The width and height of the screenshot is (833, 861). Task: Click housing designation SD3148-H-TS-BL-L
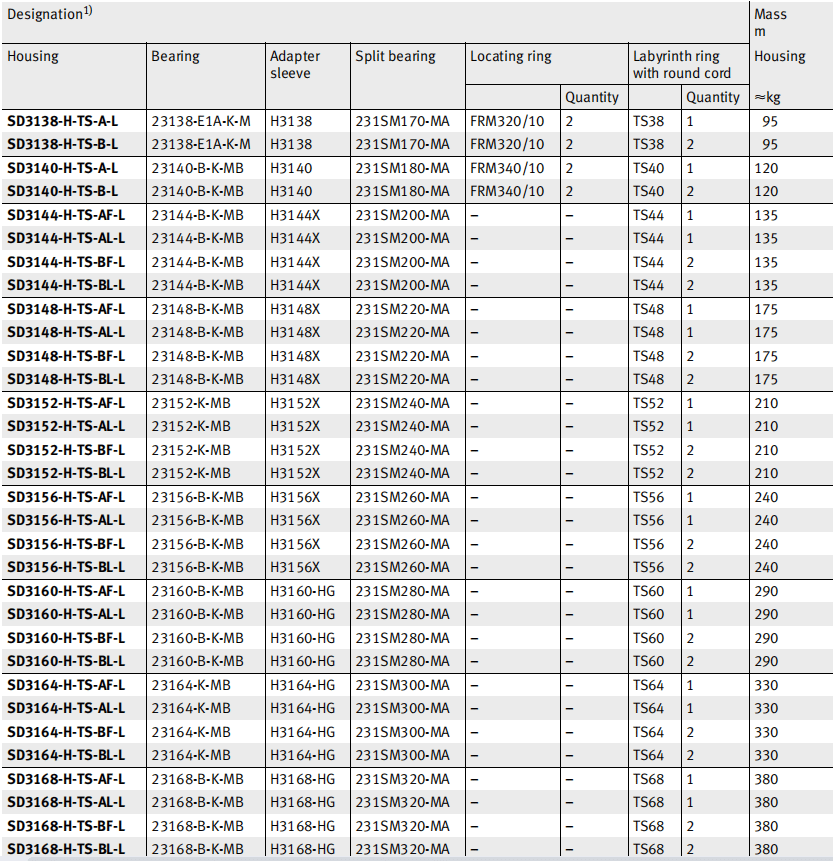pyautogui.click(x=66, y=379)
